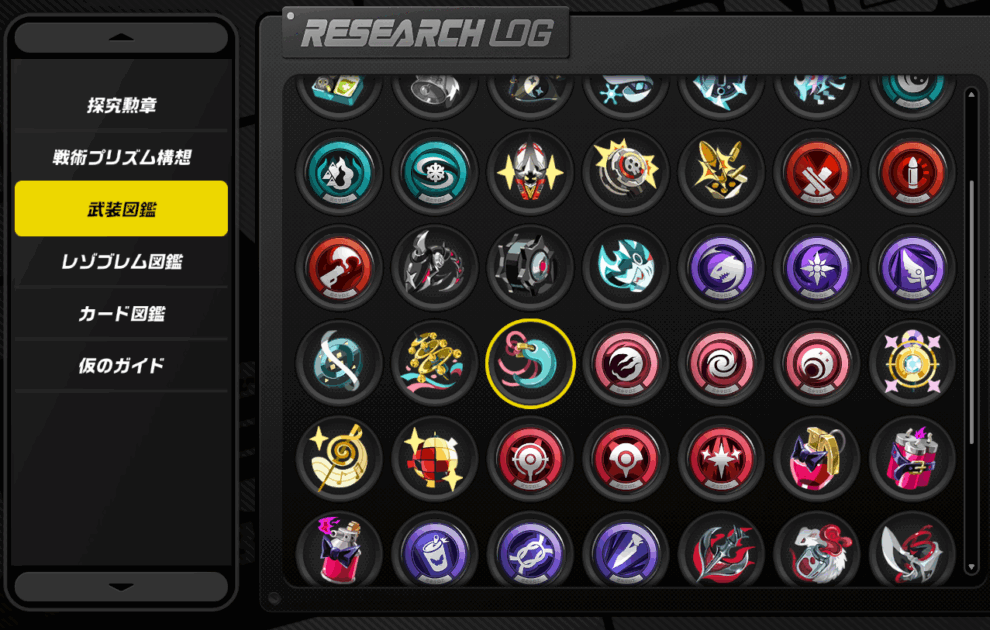The height and width of the screenshot is (630, 990).
Task: Open the pink grenade perfume bottle icon
Action: coord(816,459)
